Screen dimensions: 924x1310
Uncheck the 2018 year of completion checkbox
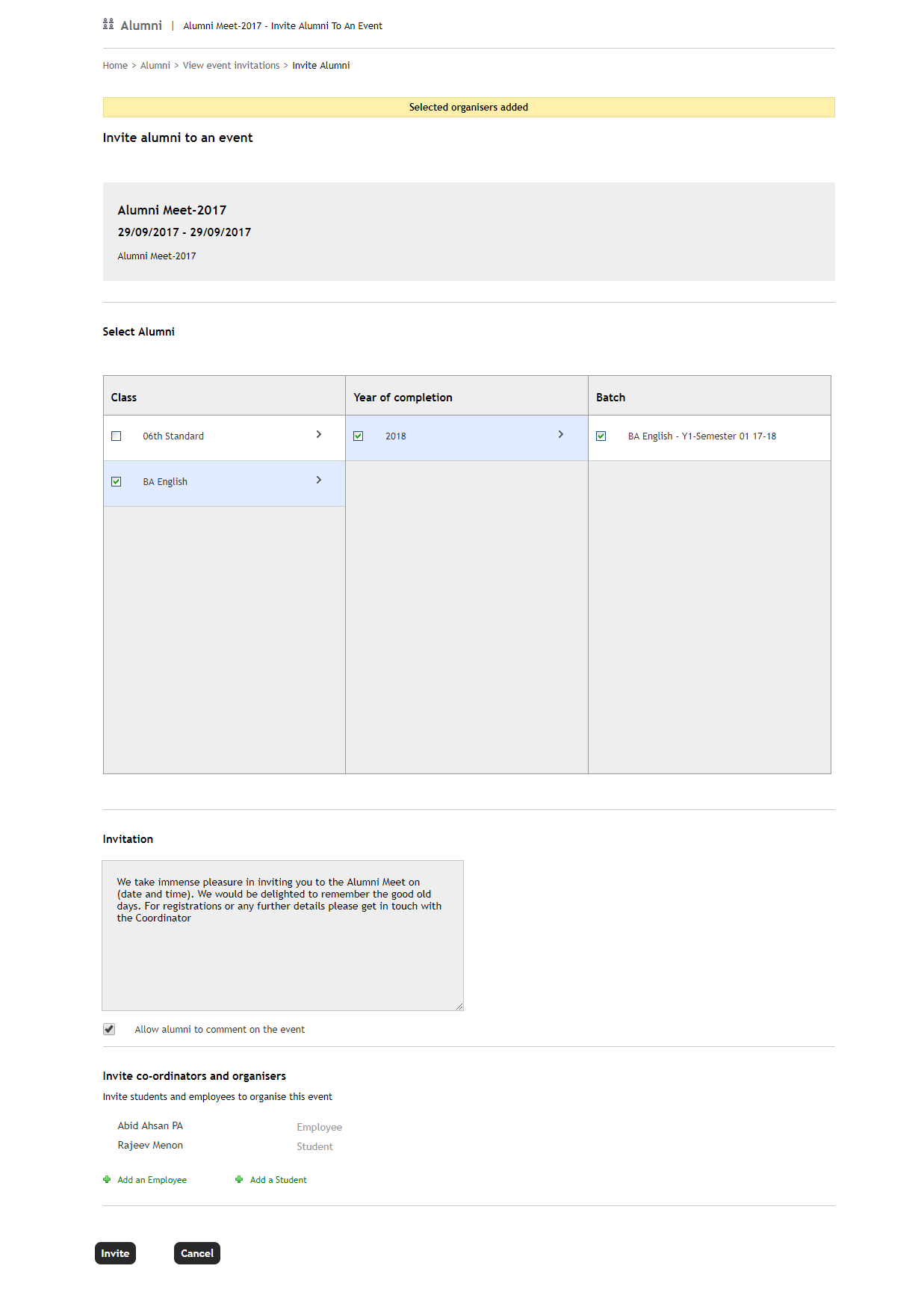359,436
